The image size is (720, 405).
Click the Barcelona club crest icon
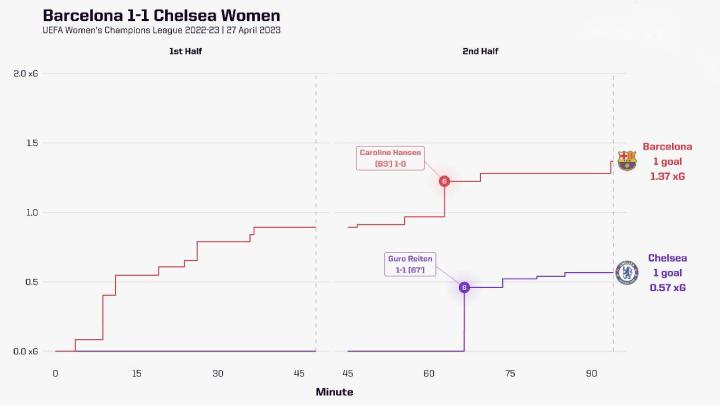point(626,160)
